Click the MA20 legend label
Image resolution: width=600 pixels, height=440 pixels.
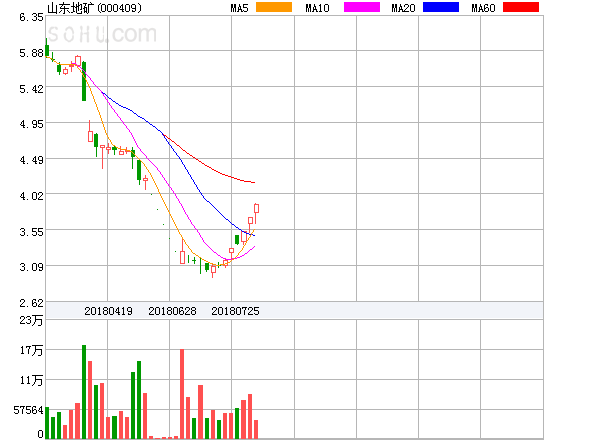403,8
